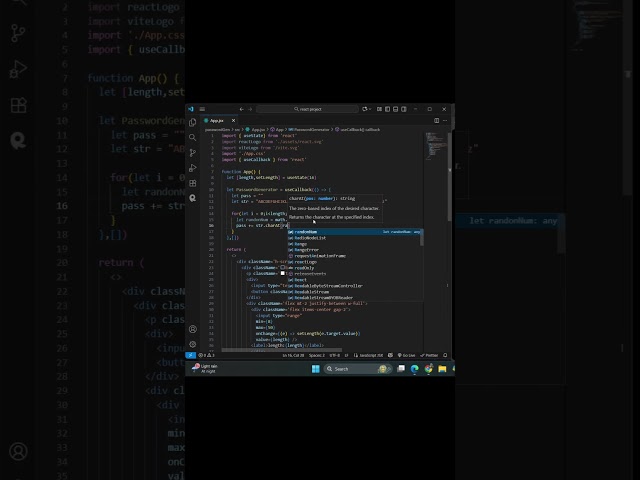Select the randomNum suggestion
Viewport: 640px width, 480px height.
[x=355, y=232]
